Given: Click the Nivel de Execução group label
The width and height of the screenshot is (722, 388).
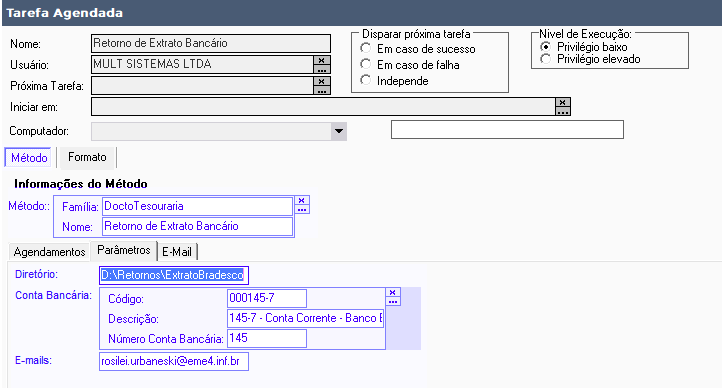Looking at the screenshot, I should (x=586, y=34).
